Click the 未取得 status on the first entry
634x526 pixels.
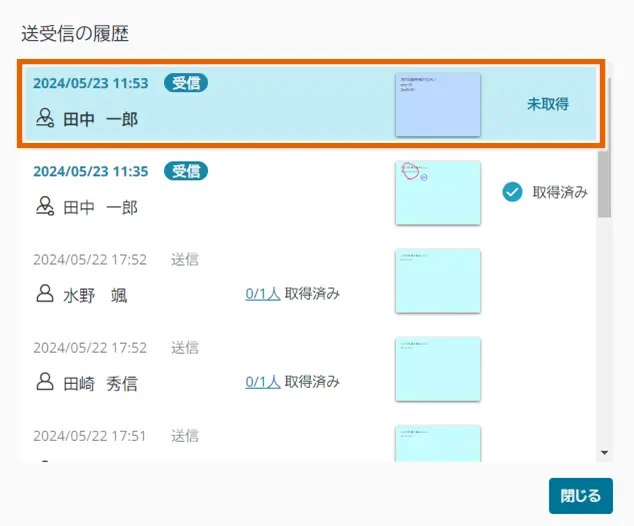click(x=548, y=104)
